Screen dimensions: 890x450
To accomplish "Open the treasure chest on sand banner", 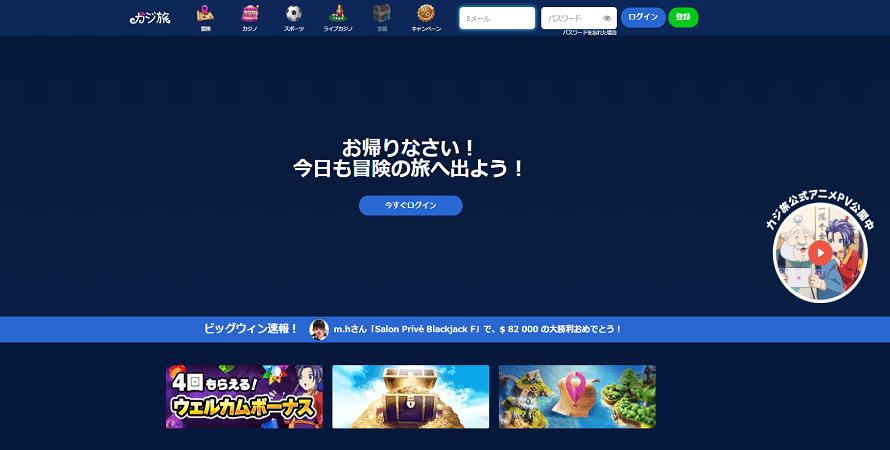I will coord(410,397).
